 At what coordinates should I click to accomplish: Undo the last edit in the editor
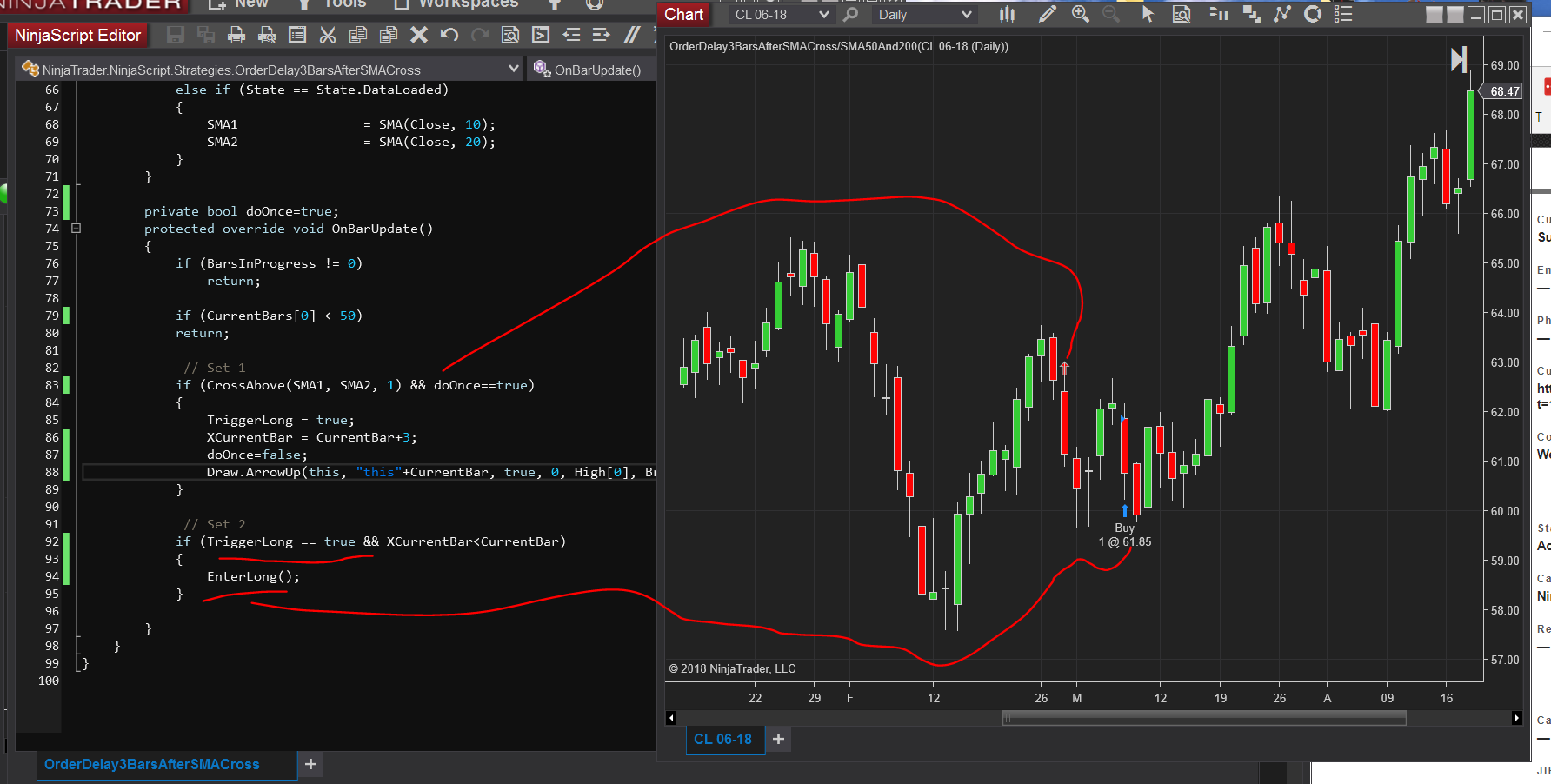[449, 35]
